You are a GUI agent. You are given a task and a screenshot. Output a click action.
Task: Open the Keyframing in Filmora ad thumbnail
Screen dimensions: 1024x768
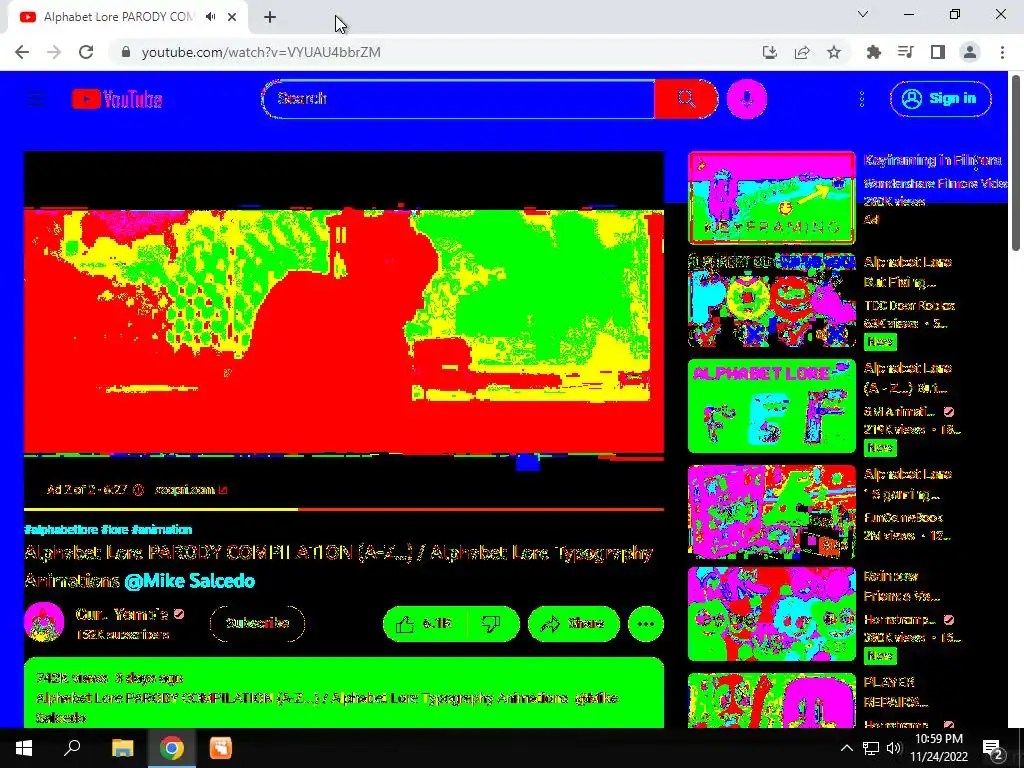coord(771,197)
